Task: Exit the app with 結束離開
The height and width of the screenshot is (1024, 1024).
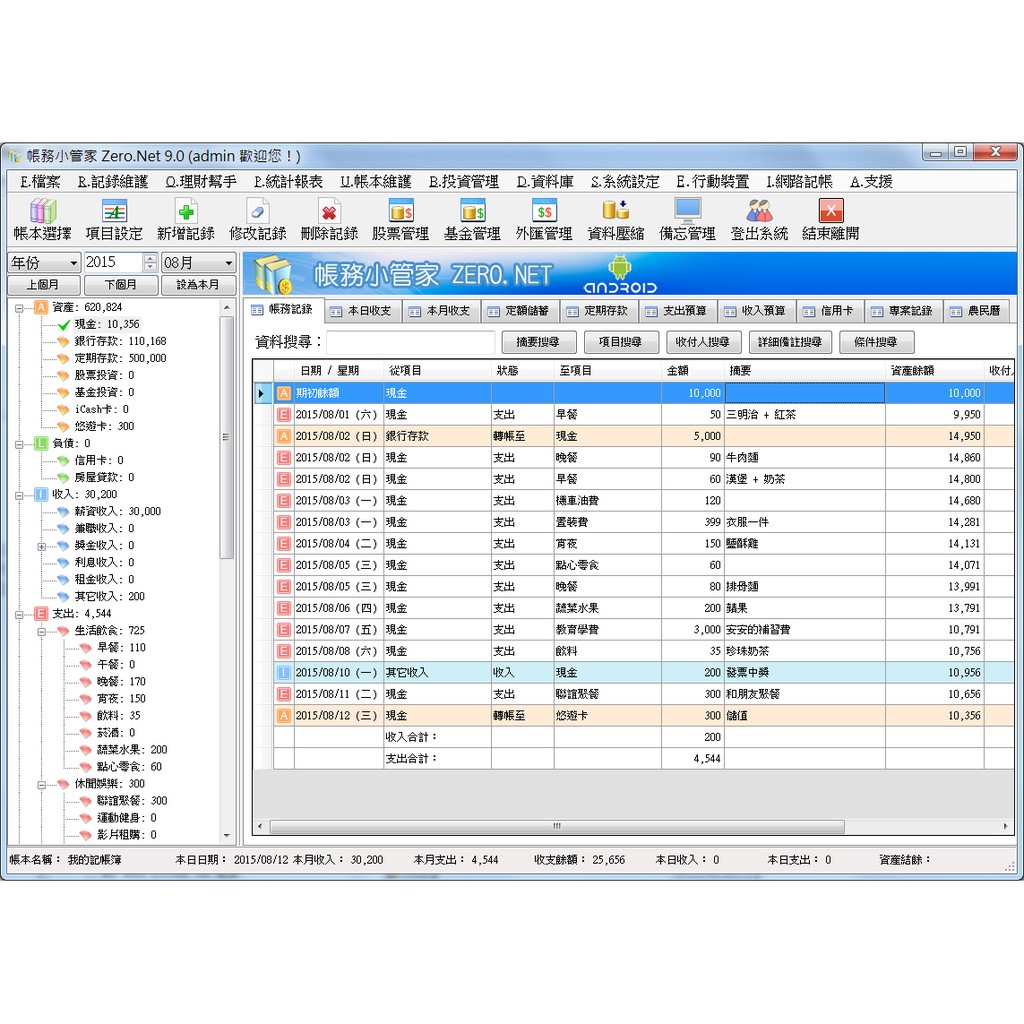Action: pyautogui.click(x=831, y=219)
